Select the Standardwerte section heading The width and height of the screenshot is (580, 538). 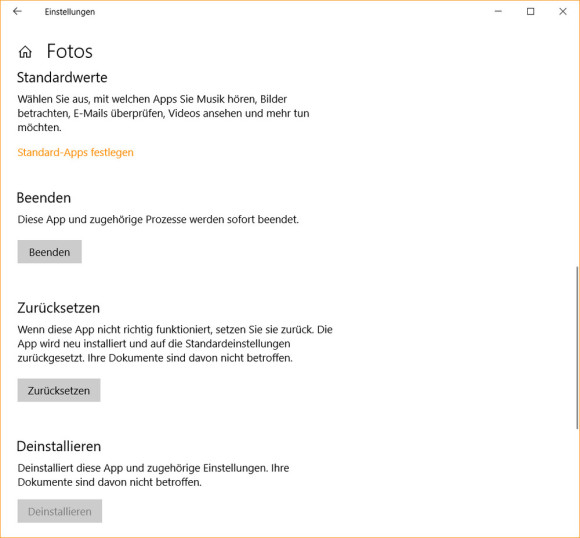[62, 77]
